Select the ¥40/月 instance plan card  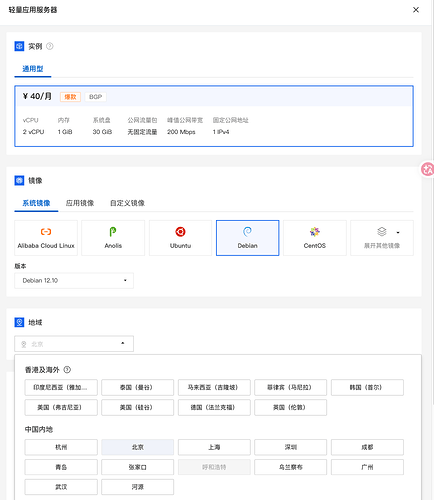(214, 116)
